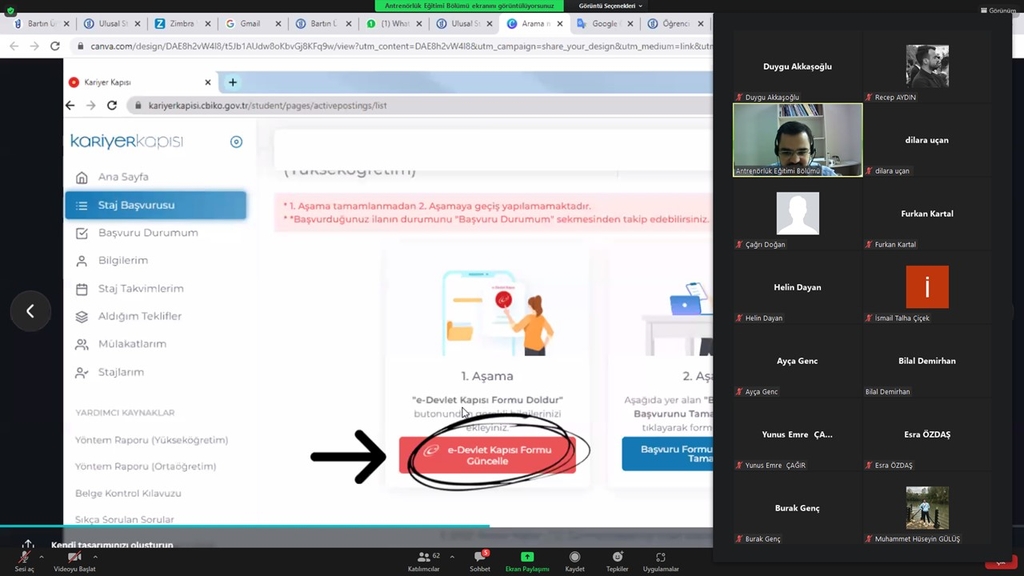Expand the arrow next to Katılımcılar
This screenshot has width=1024, height=576.
[x=451, y=557]
